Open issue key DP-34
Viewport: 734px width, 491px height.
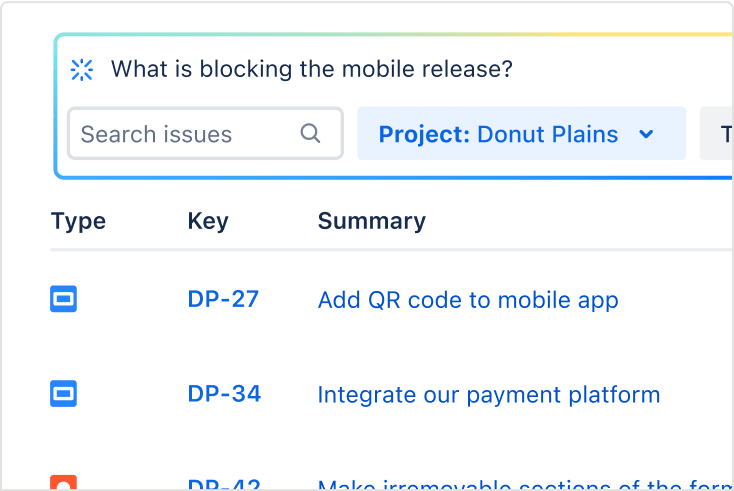224,394
